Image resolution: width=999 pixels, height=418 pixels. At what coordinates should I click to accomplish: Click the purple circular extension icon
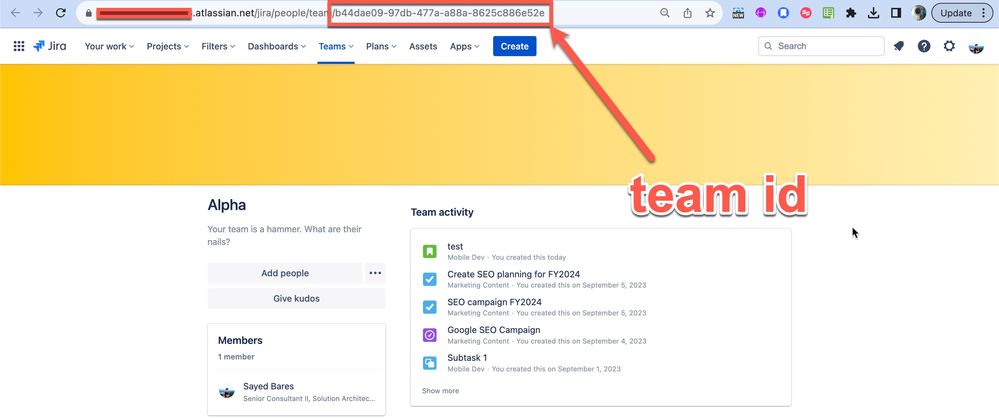[x=761, y=13]
